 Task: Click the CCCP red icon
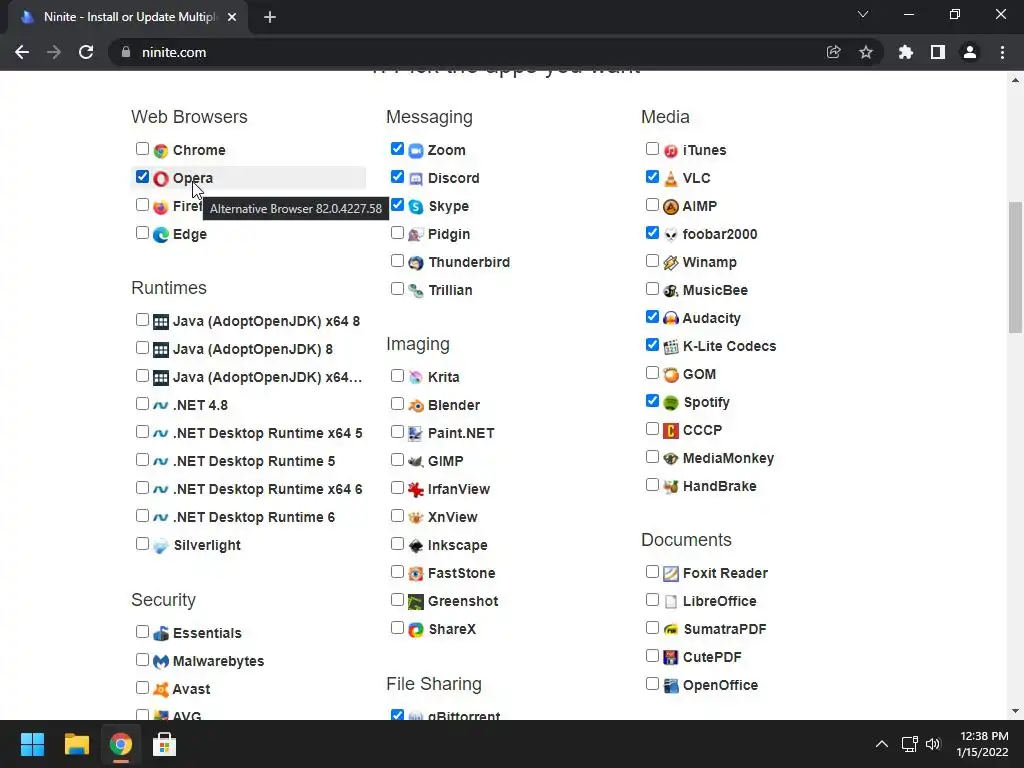(671, 431)
